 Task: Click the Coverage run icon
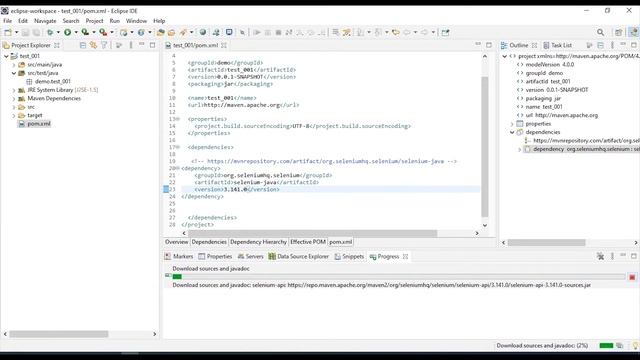(x=85, y=32)
